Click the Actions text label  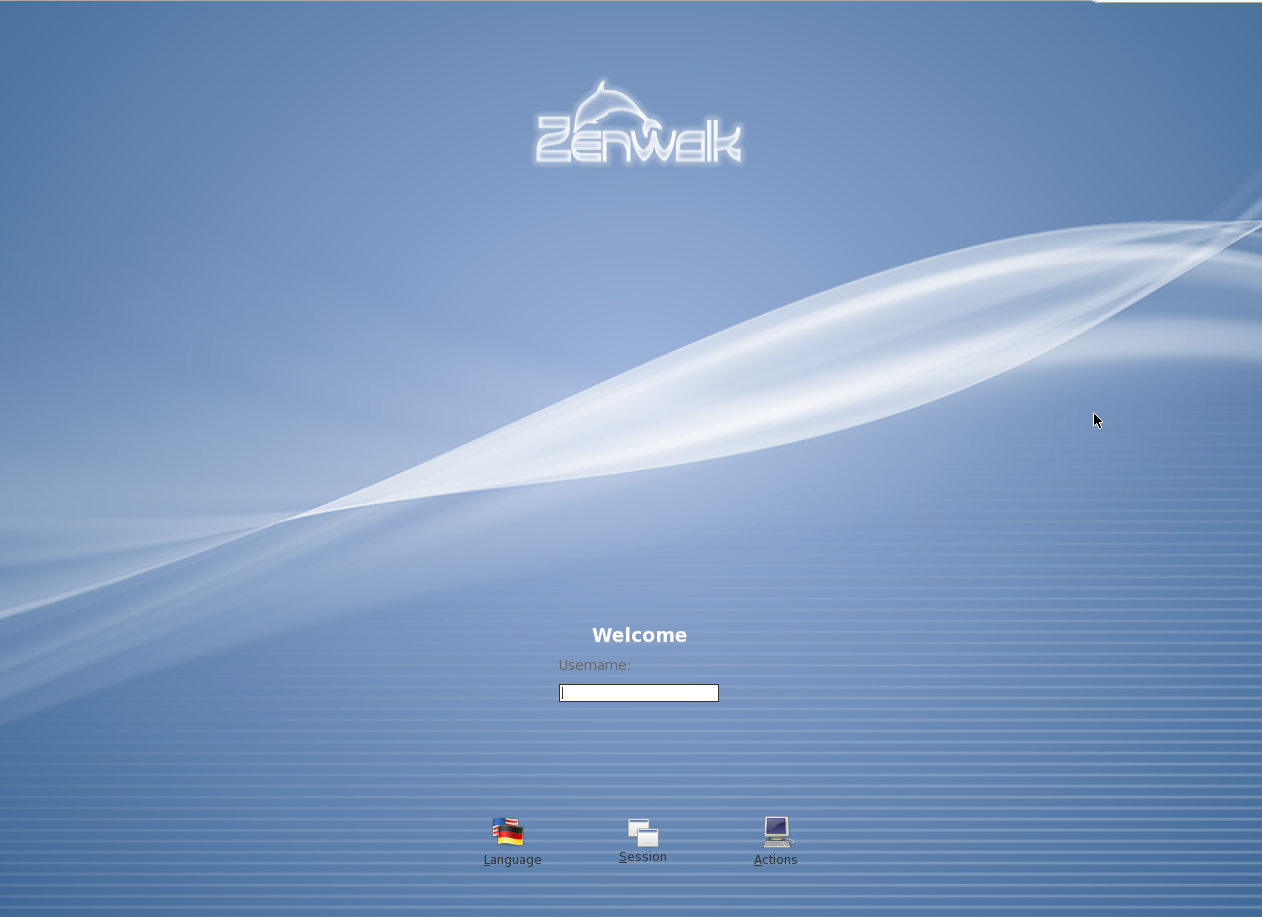click(x=776, y=860)
